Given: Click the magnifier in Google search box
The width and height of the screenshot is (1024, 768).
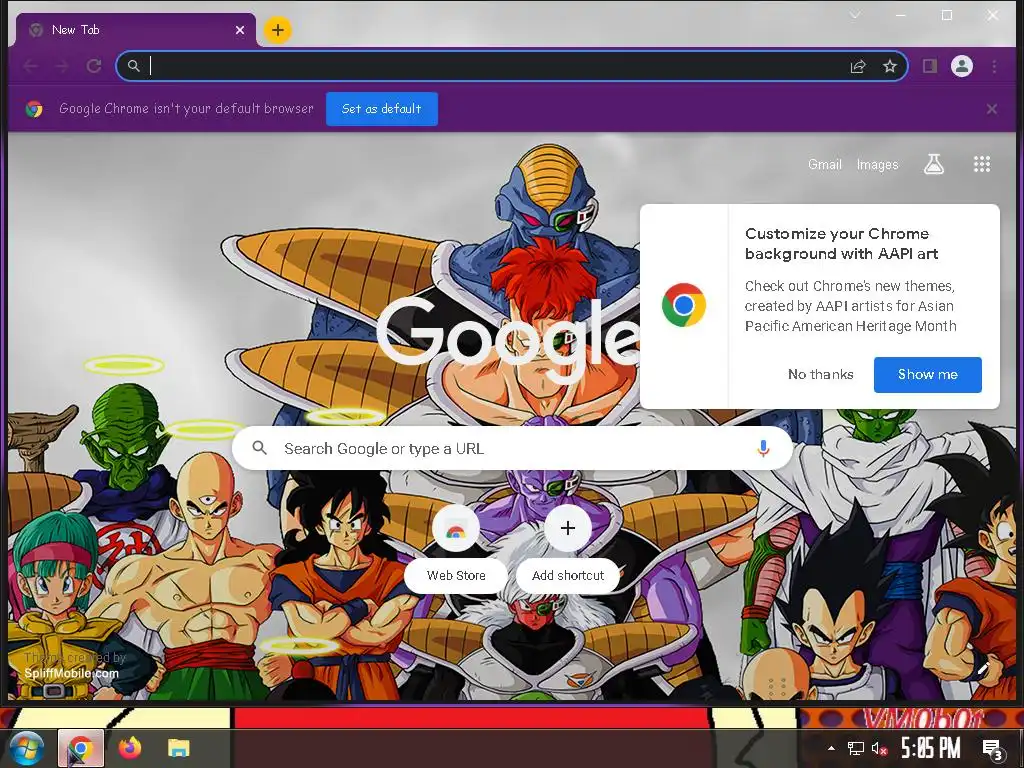Looking at the screenshot, I should (259, 448).
